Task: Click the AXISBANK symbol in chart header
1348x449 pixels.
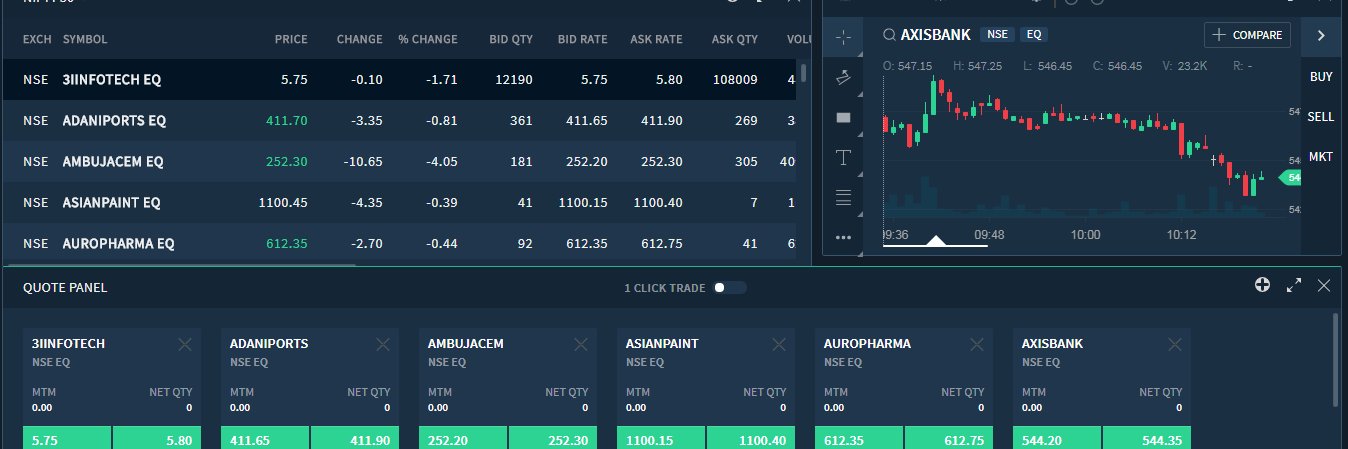Action: coord(936,35)
